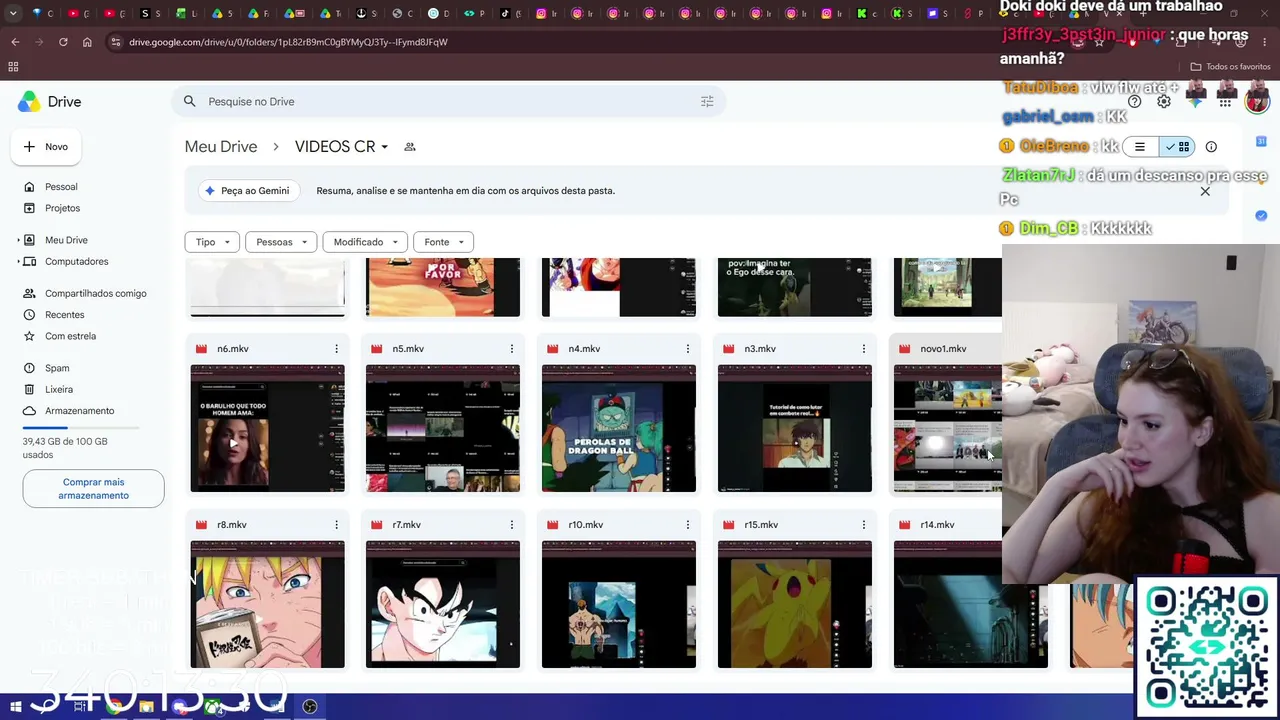This screenshot has height=720, width=1280.
Task: Reload the Drive page
Action: 63,42
